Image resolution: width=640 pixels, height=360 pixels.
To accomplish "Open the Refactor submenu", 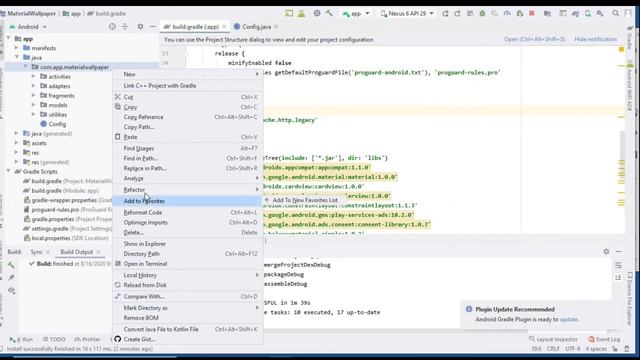I will 188,190.
